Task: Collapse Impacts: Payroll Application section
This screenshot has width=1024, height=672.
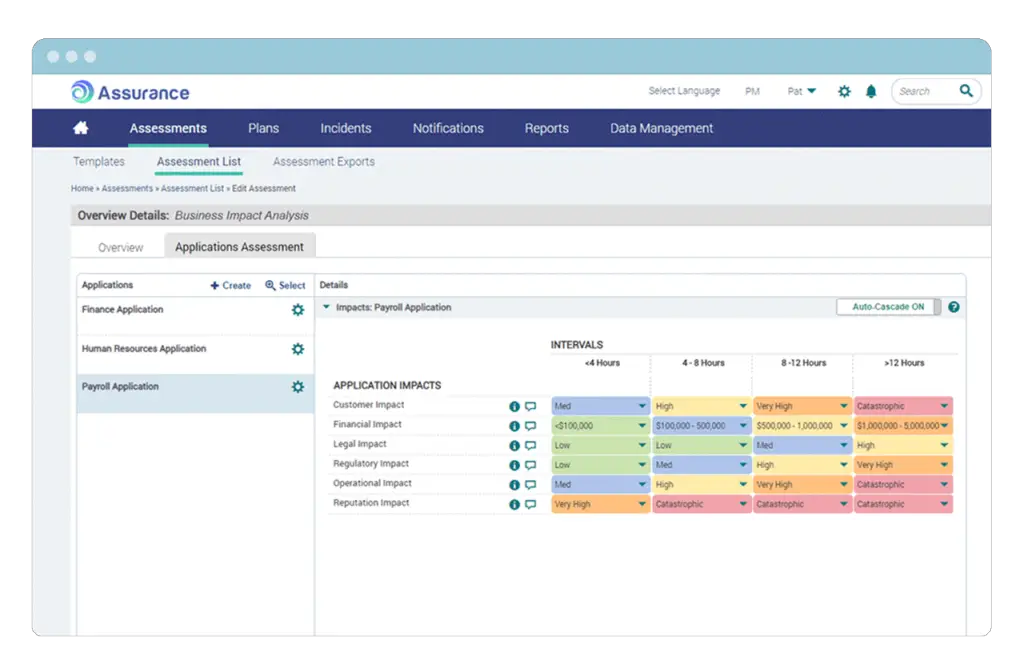Action: [327, 307]
